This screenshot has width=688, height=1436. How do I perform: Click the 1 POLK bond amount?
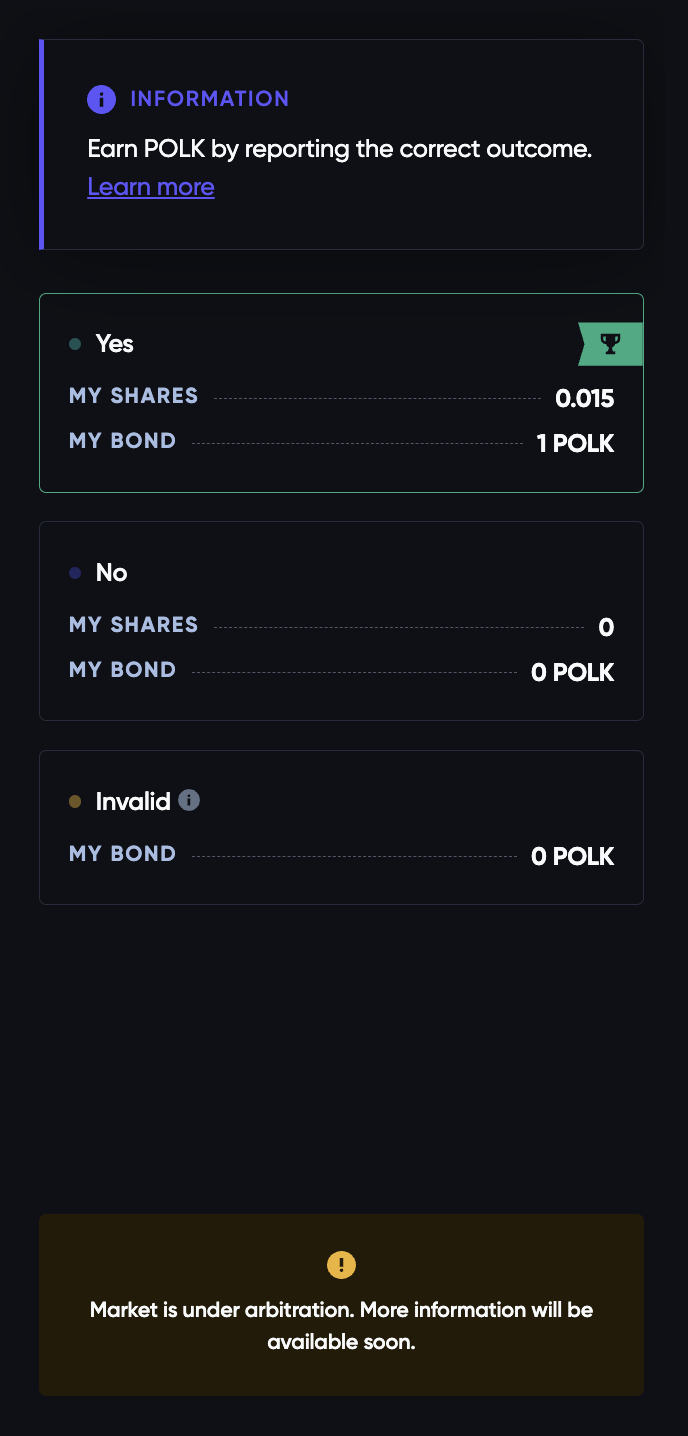click(575, 443)
